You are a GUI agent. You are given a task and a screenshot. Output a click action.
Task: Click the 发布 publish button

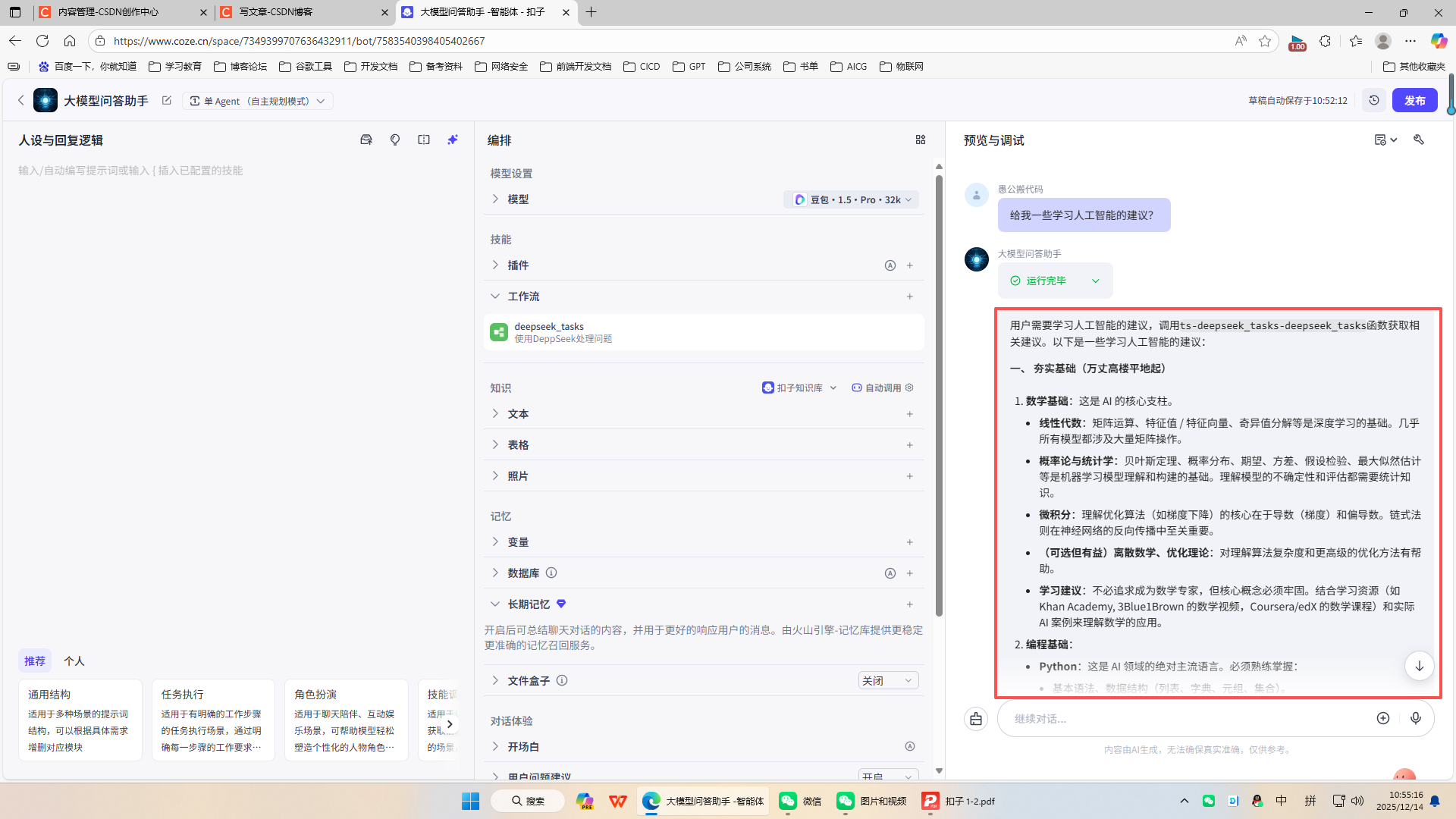[x=1414, y=99]
